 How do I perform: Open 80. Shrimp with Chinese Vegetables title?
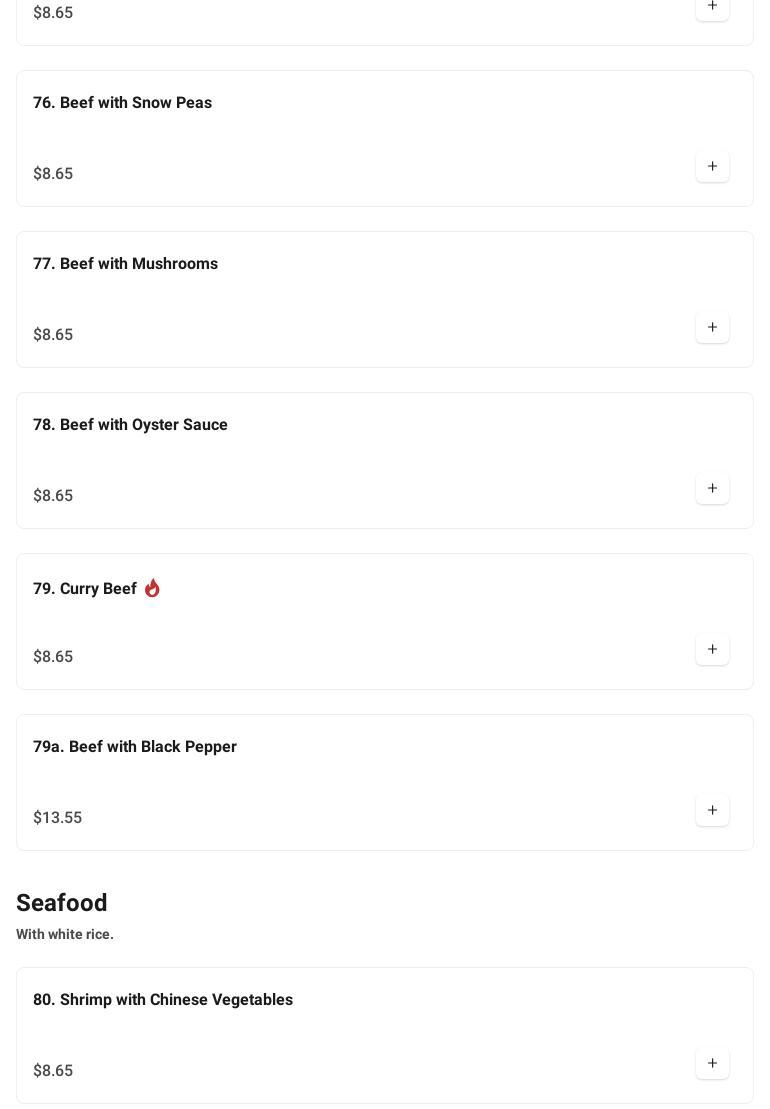coord(163,1000)
